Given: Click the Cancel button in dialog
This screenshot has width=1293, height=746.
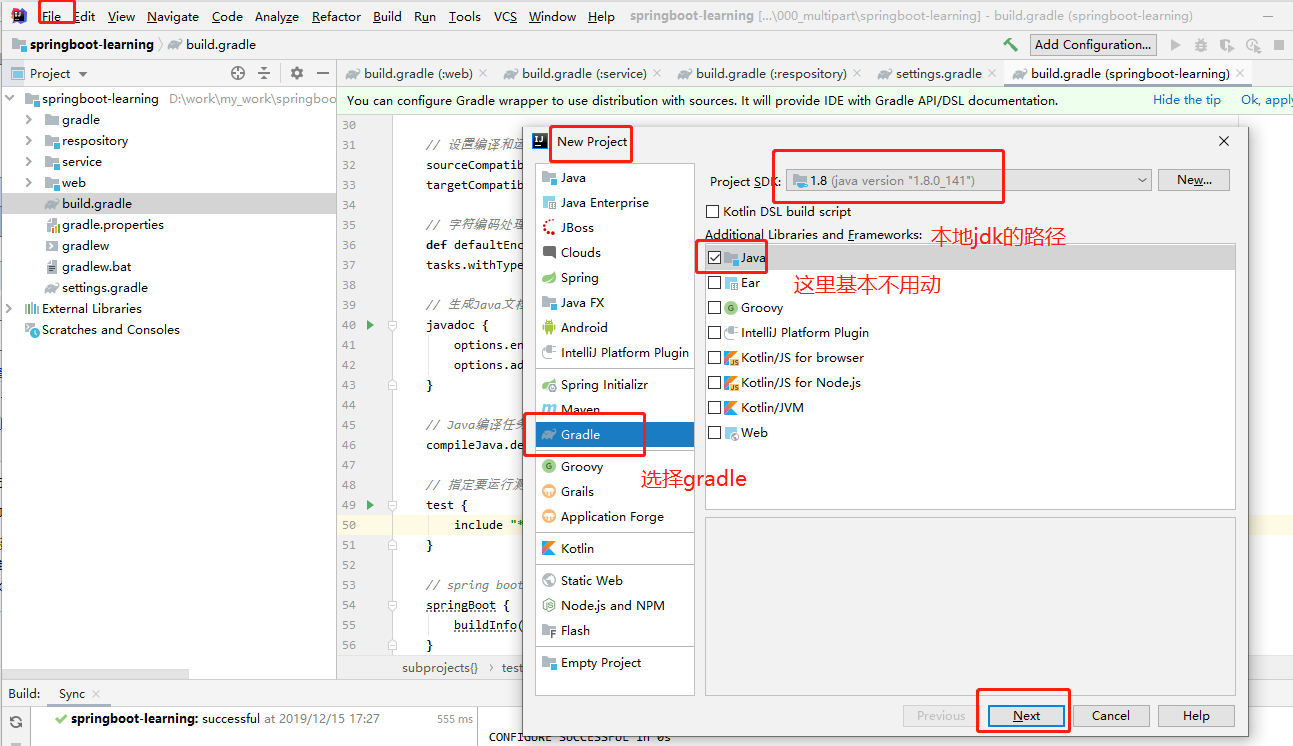Looking at the screenshot, I should (1110, 715).
